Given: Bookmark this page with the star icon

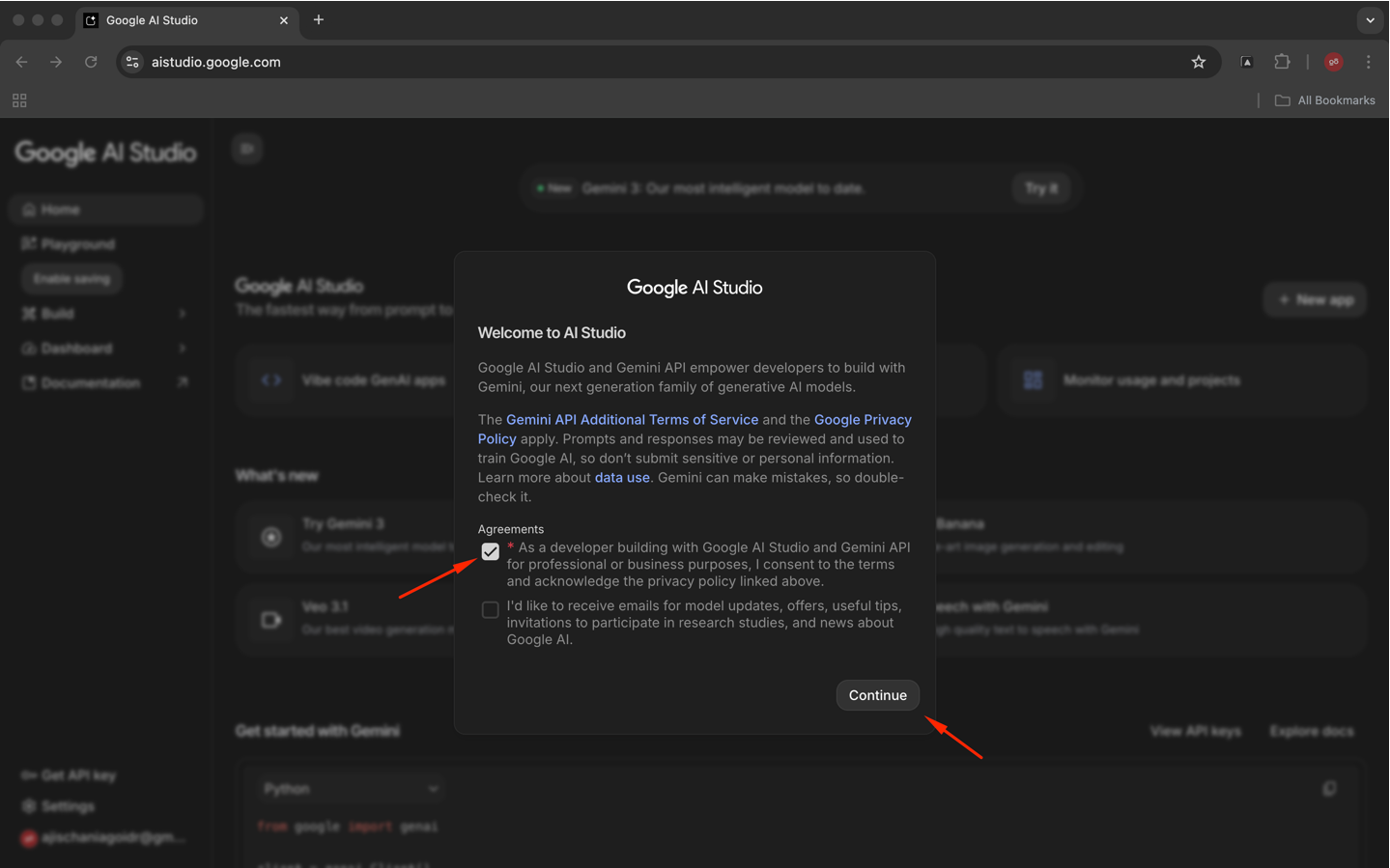Looking at the screenshot, I should [x=1198, y=62].
